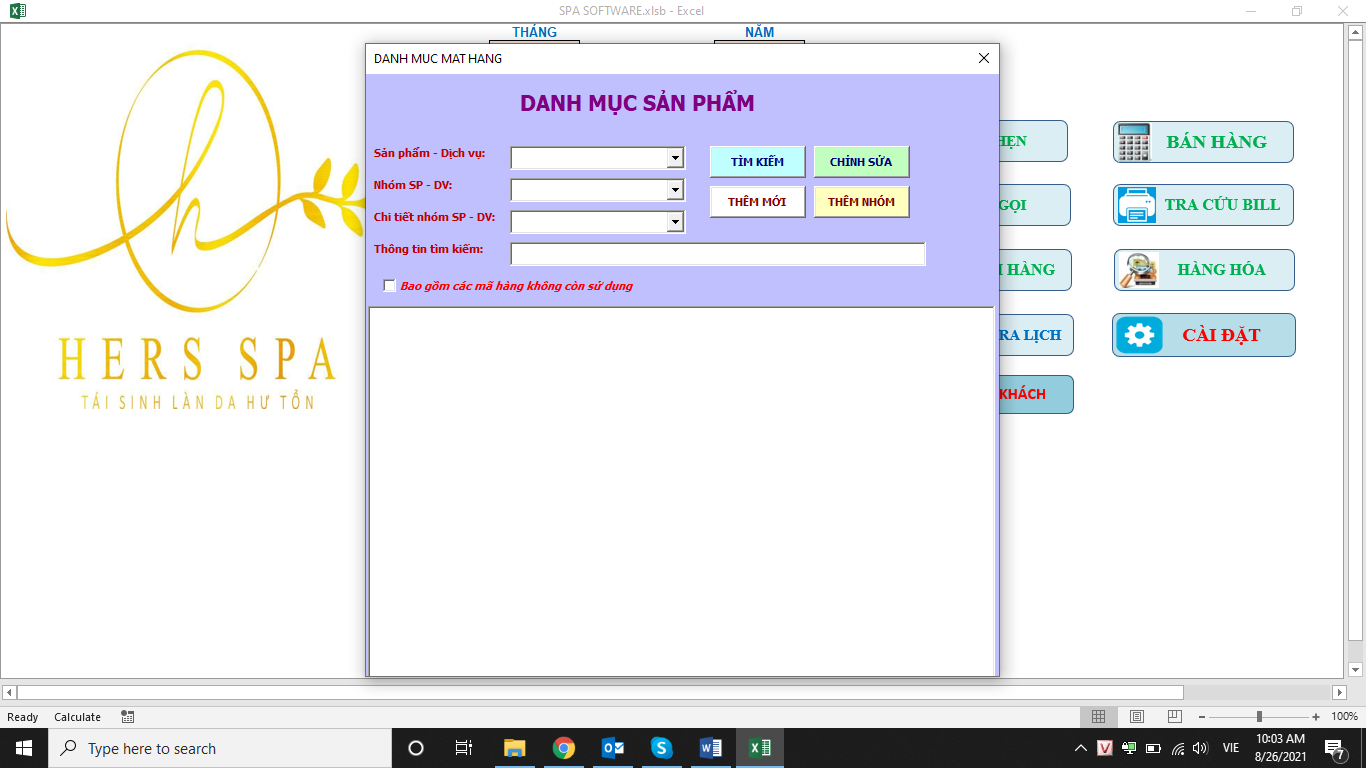The height and width of the screenshot is (768, 1366).
Task: Expand the Sản phẩm - Dịch vụ dropdown
Action: pyautogui.click(x=675, y=158)
